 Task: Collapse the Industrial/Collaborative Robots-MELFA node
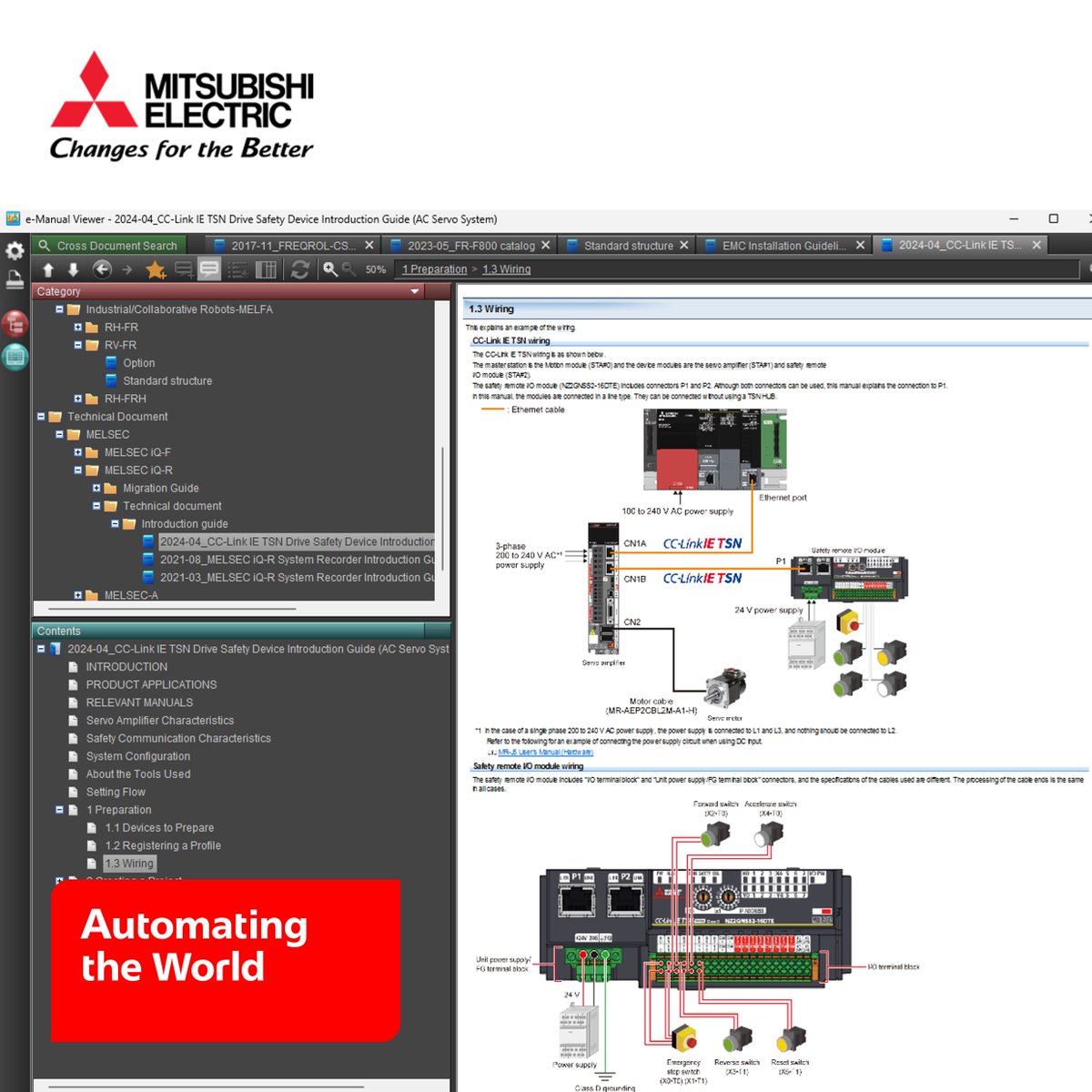point(59,309)
